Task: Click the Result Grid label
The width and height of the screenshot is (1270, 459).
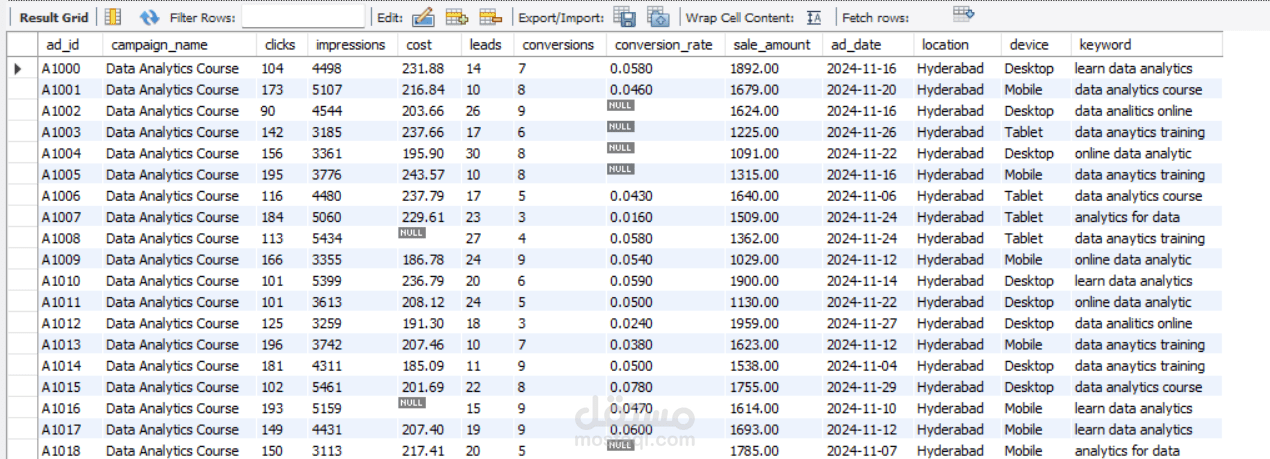Action: pyautogui.click(x=54, y=17)
